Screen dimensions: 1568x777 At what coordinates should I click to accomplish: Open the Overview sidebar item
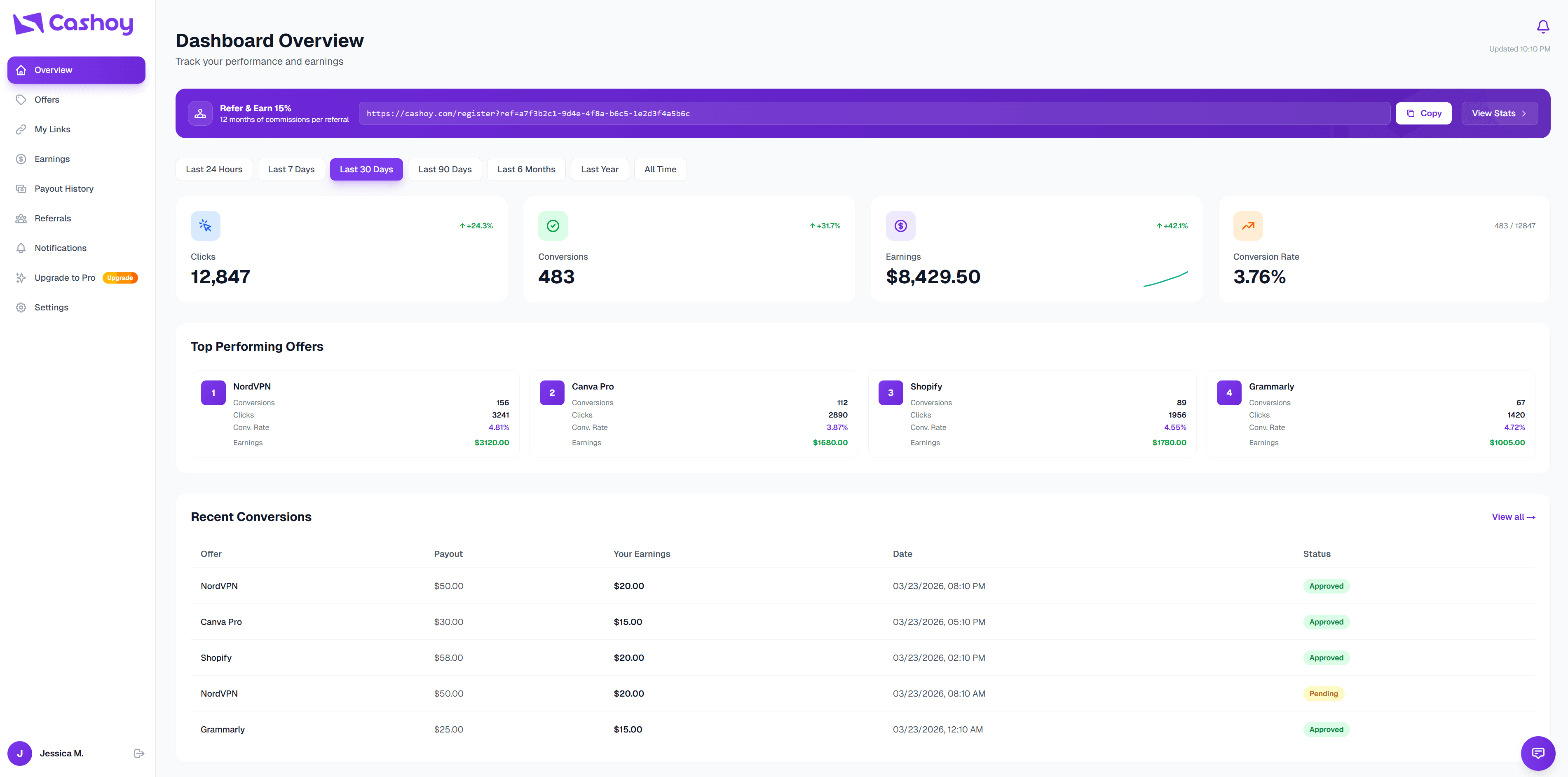click(76, 70)
